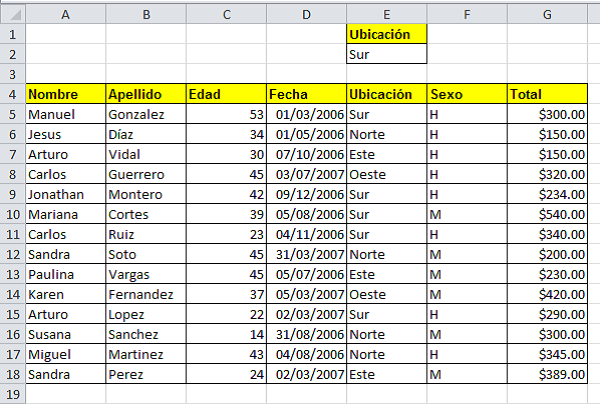Click the Apellido header cell
The image size is (600, 404).
(x=145, y=94)
